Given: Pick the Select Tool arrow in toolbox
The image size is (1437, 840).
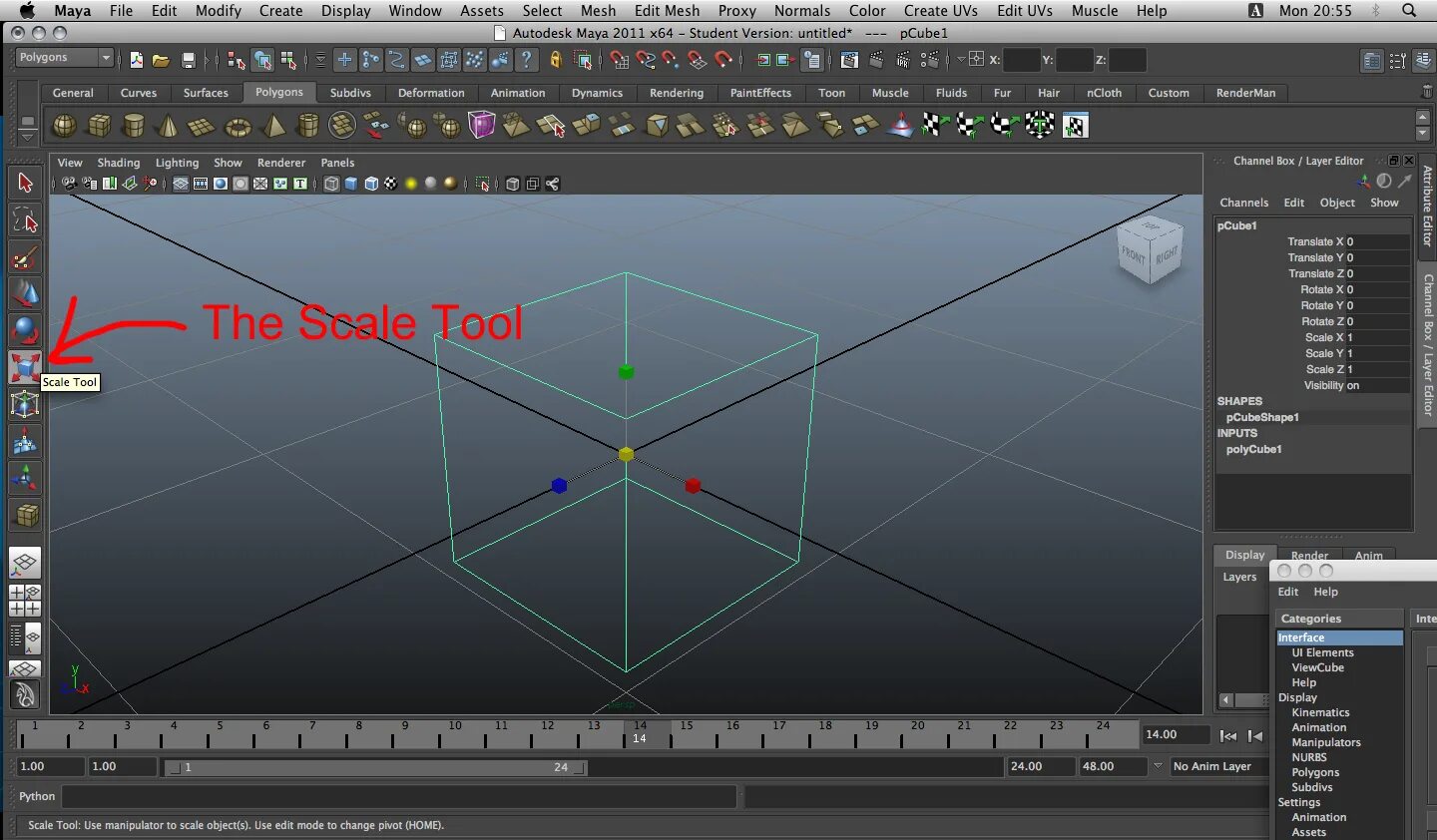Looking at the screenshot, I should coord(25,183).
